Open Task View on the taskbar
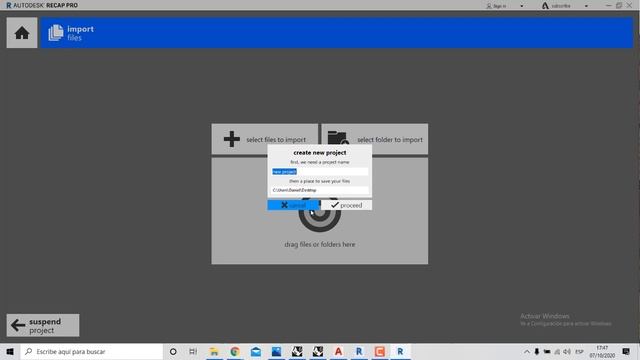 tap(193, 351)
